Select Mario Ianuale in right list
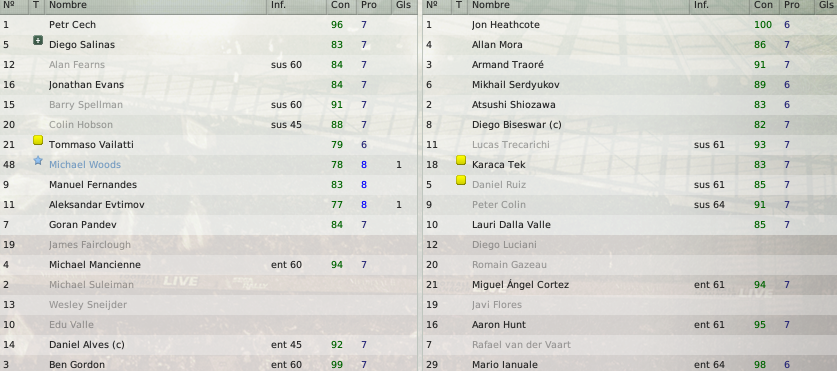The image size is (837, 371). (630, 365)
